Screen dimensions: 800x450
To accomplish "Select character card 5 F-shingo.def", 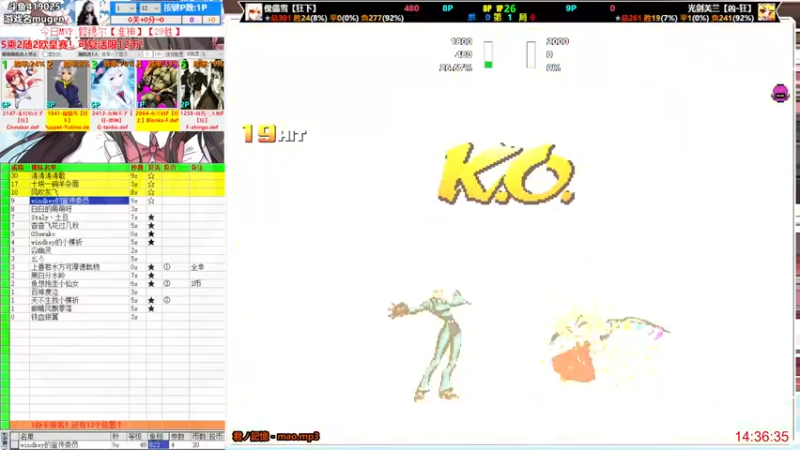I will pos(202,95).
